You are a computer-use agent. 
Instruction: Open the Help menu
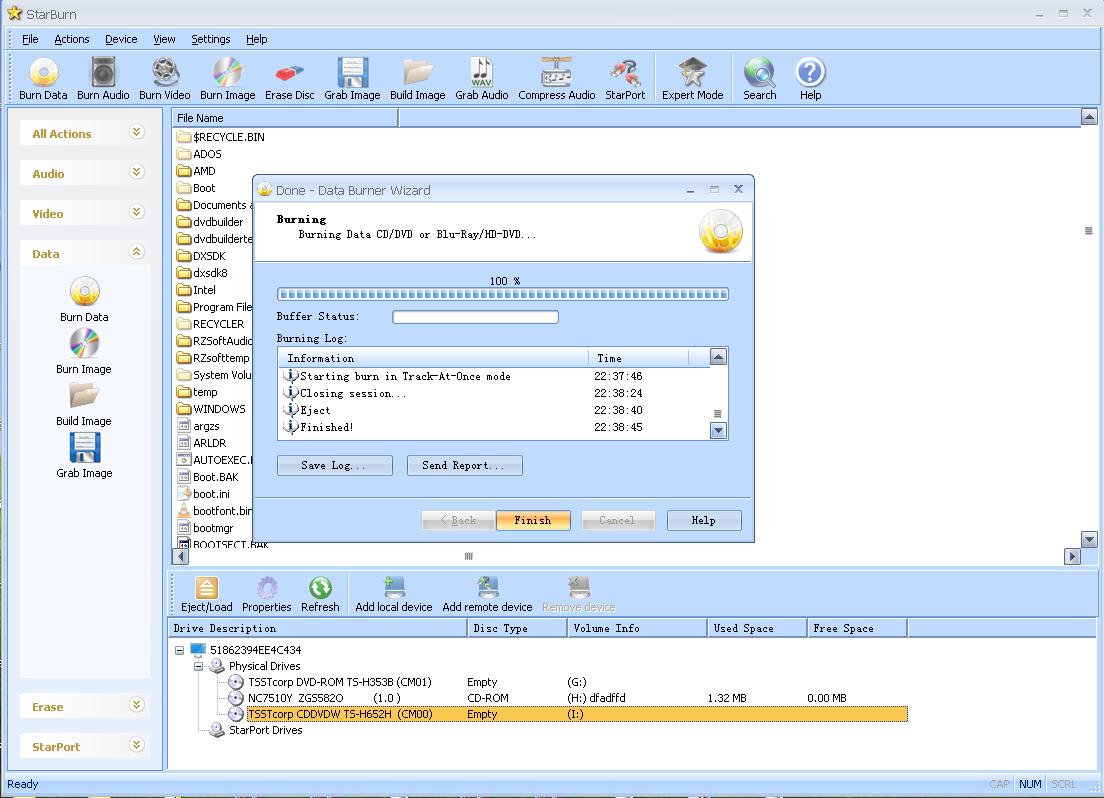(256, 39)
